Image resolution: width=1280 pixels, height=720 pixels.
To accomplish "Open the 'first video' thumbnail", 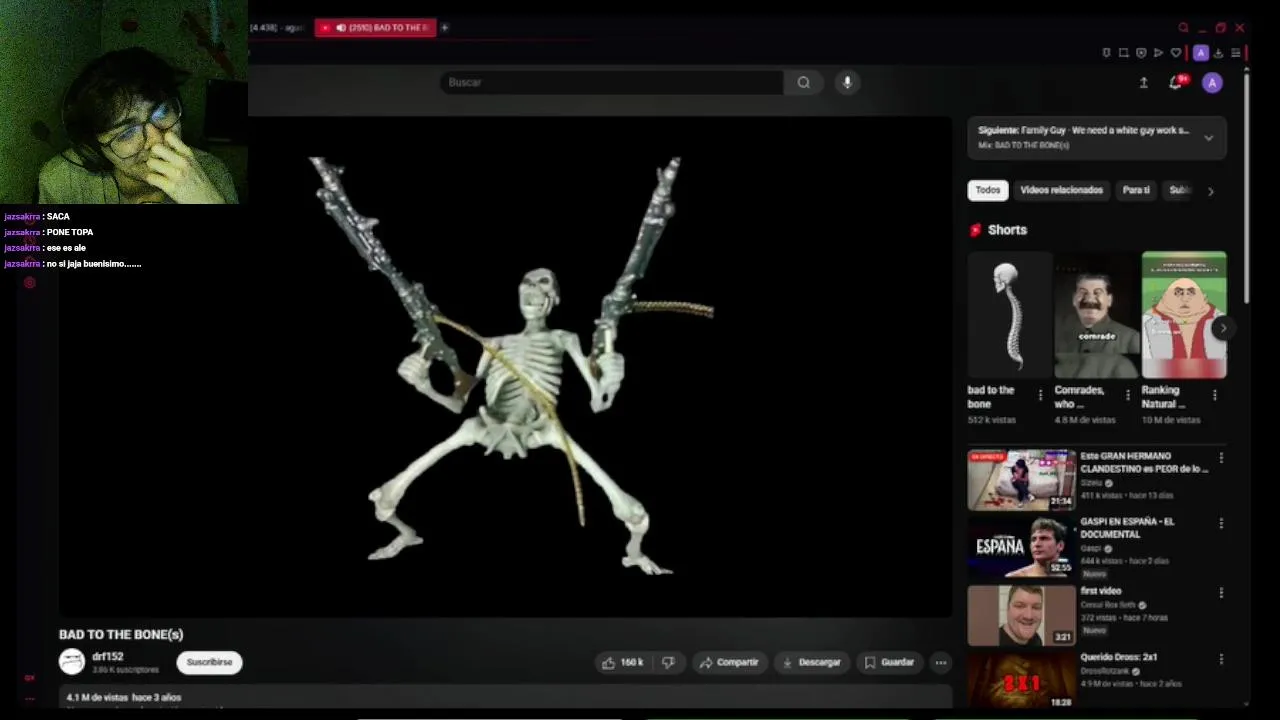I will [1021, 615].
